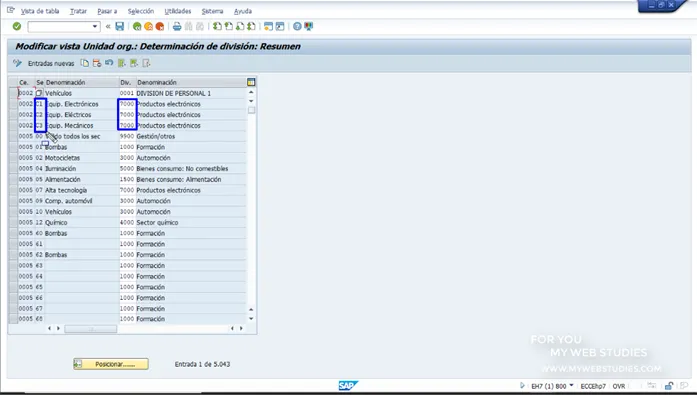Open the Selección menu
697x395 pixels.
pyautogui.click(x=141, y=11)
